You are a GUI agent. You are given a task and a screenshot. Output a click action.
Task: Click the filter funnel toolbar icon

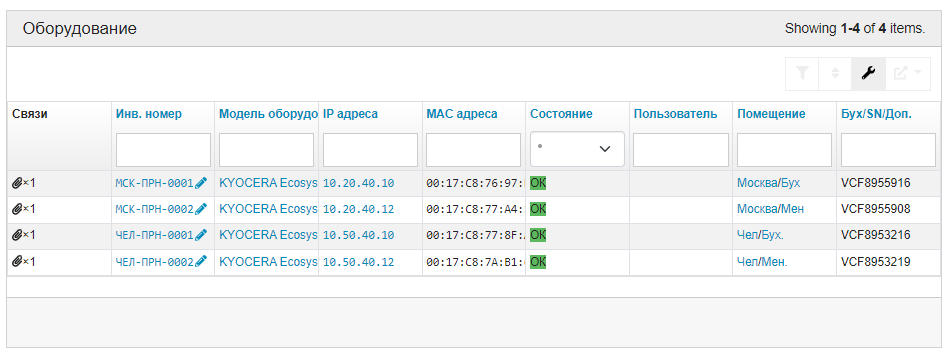[802, 74]
